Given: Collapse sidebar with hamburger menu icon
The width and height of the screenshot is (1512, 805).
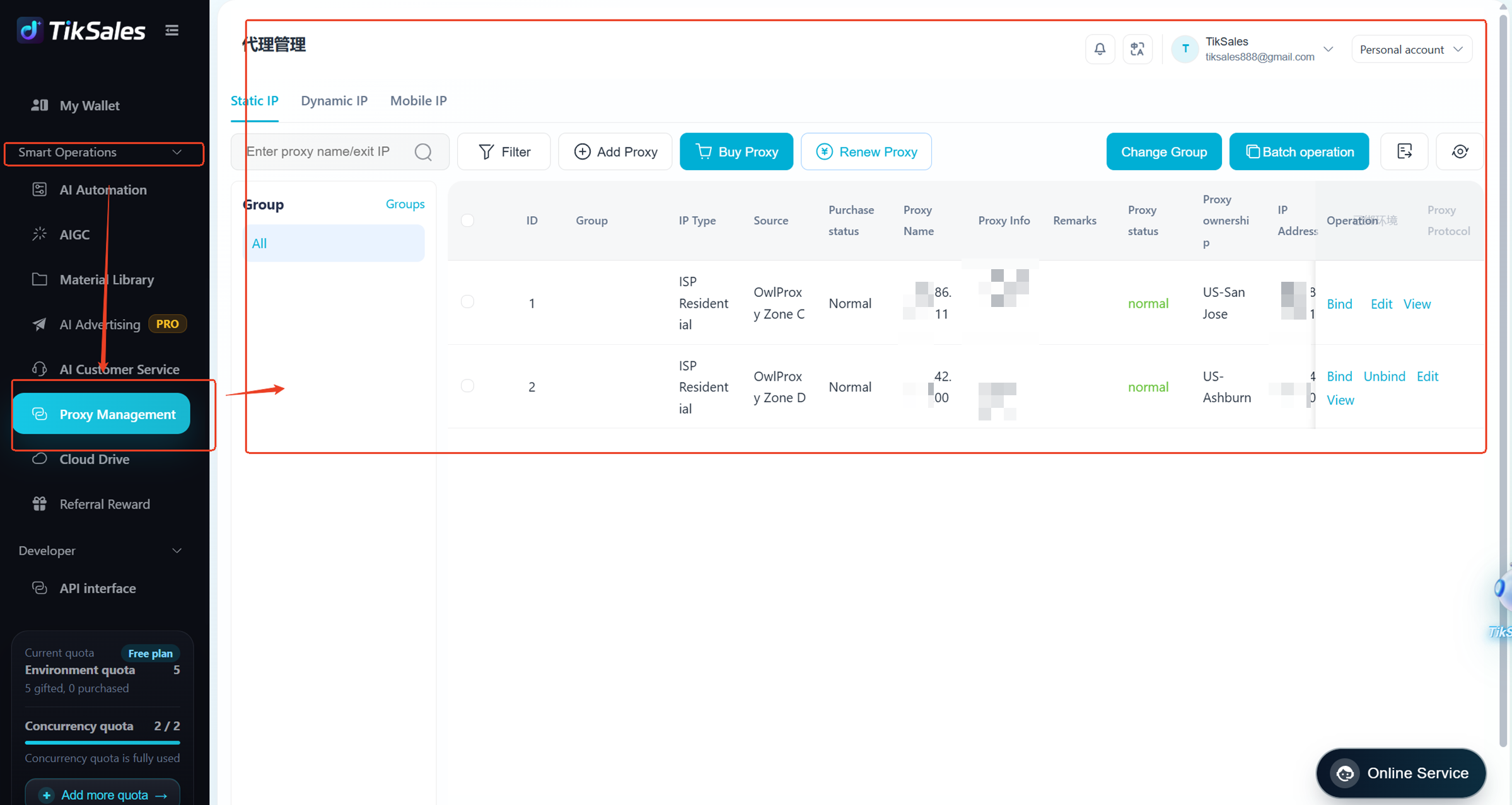Looking at the screenshot, I should pos(172,30).
